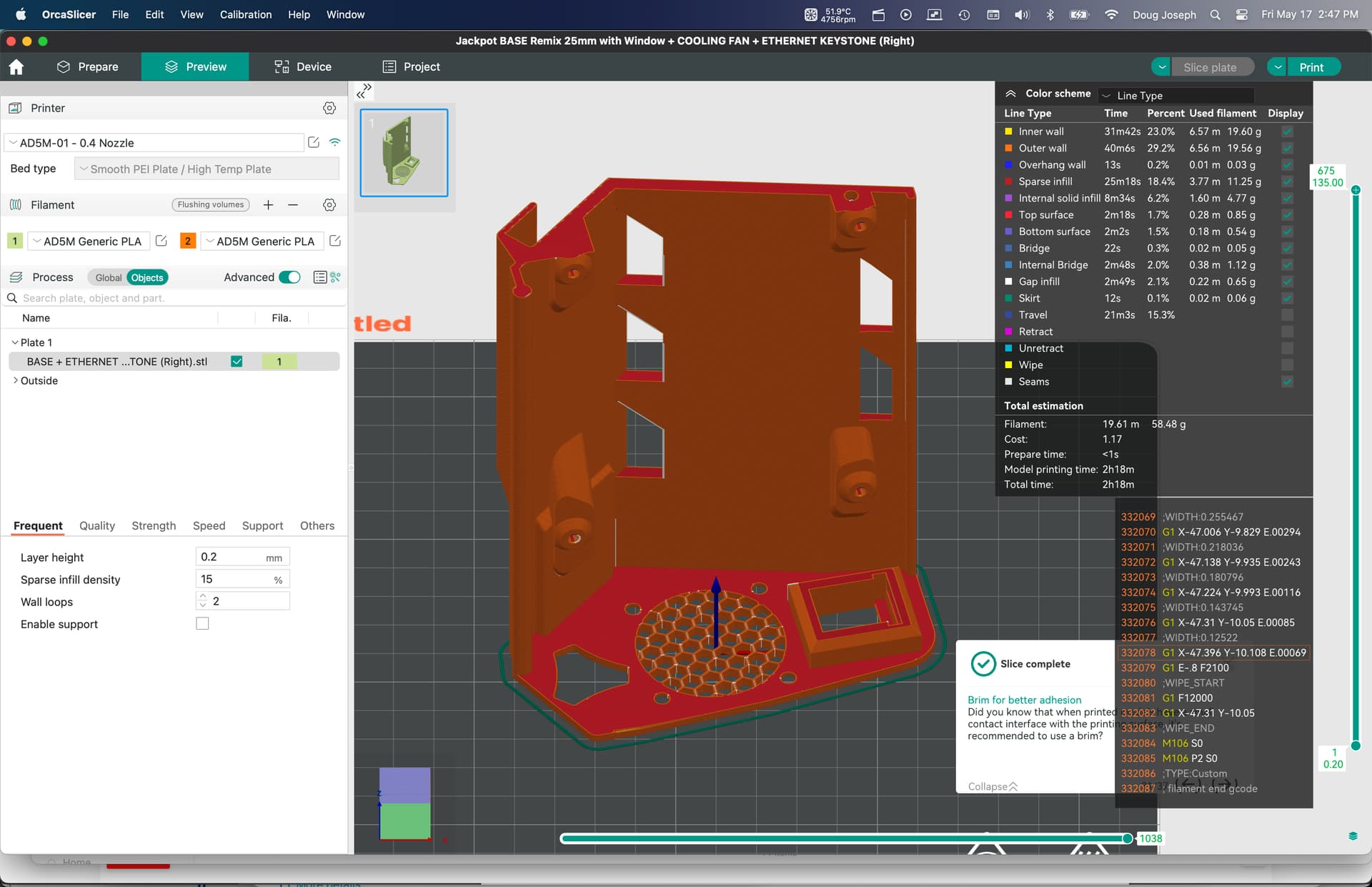Go to the home screen icon
The width and height of the screenshot is (1372, 887).
pyautogui.click(x=16, y=67)
